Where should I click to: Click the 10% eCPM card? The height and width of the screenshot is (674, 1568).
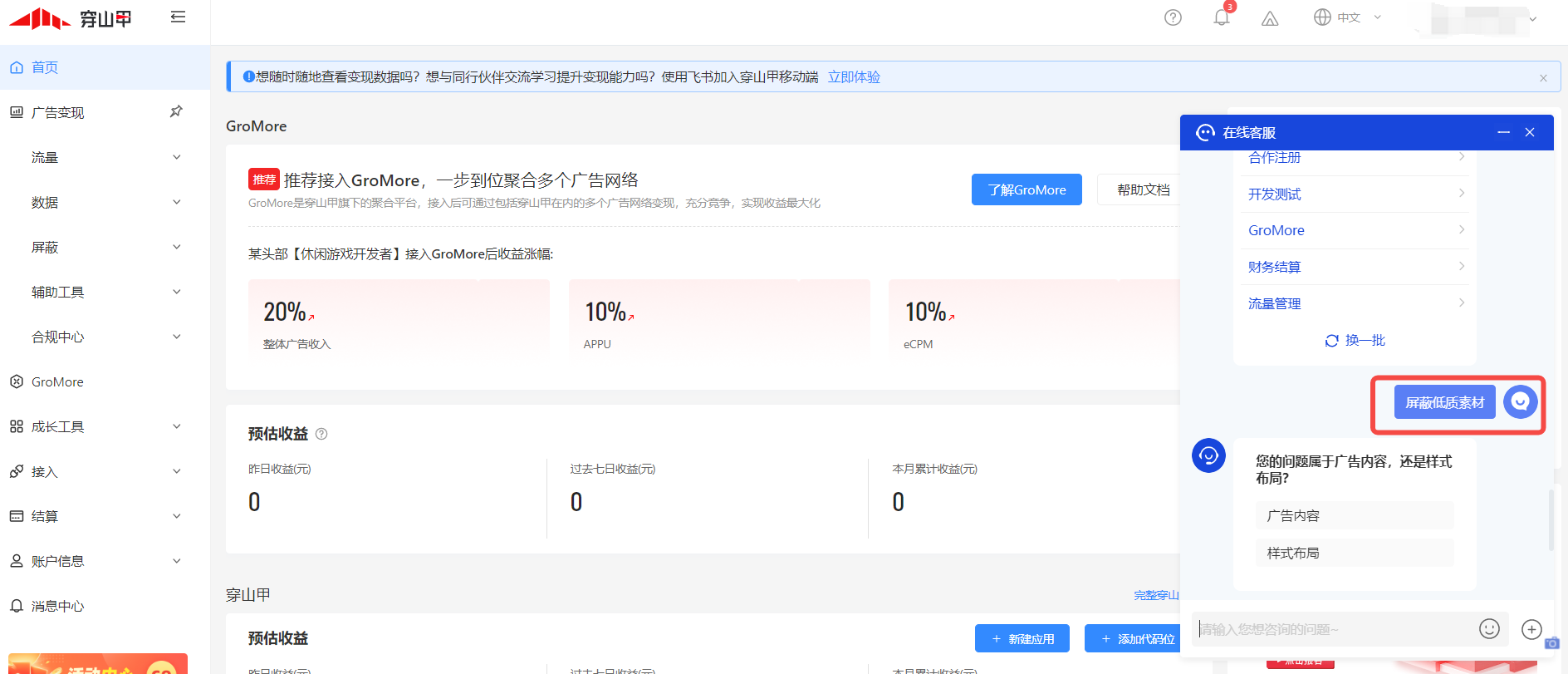(1034, 320)
